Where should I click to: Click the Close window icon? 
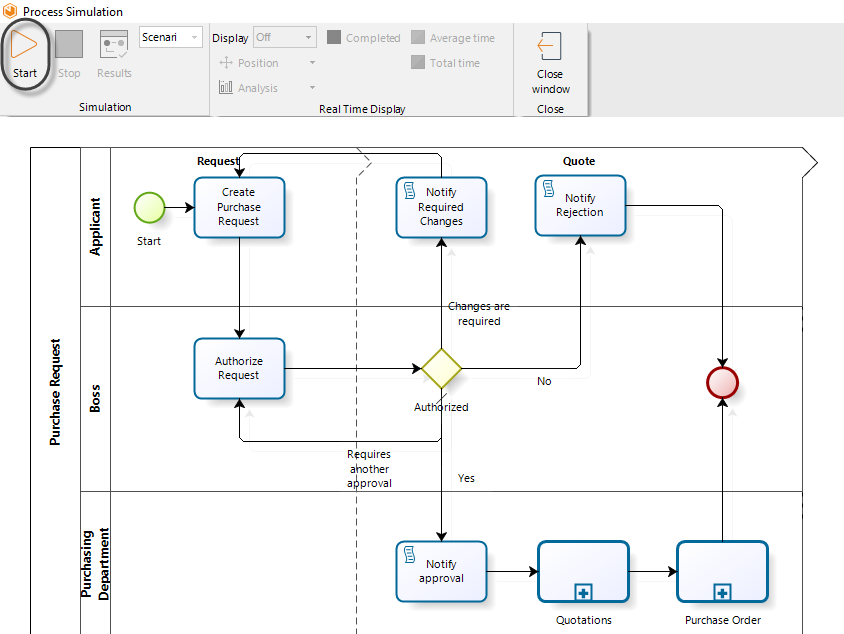550,46
